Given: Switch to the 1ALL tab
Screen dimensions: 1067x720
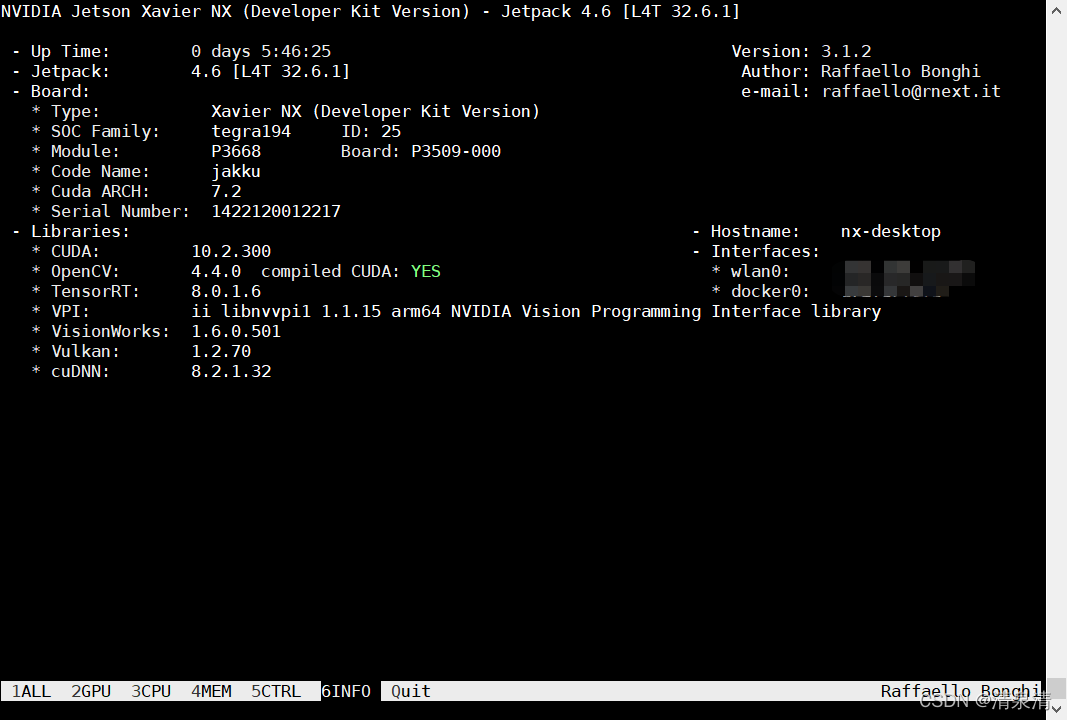Looking at the screenshot, I should click(x=31, y=691).
